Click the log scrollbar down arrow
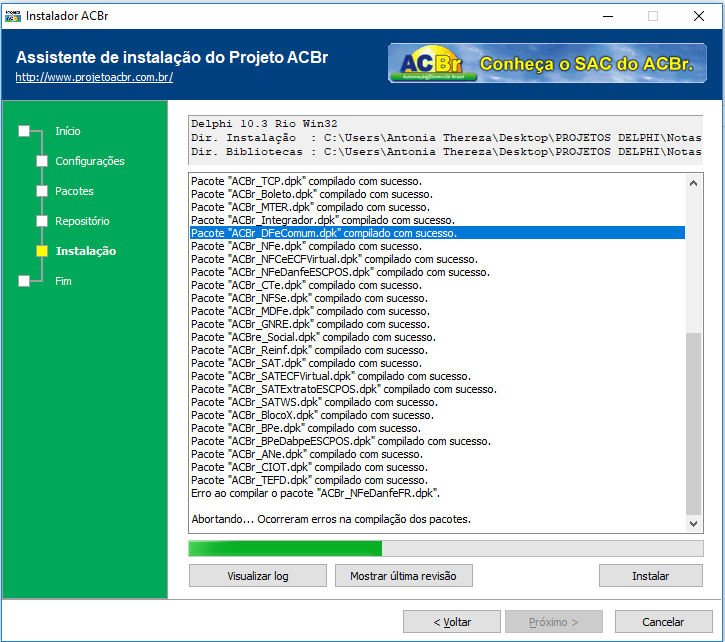The image size is (725, 642). point(693,524)
